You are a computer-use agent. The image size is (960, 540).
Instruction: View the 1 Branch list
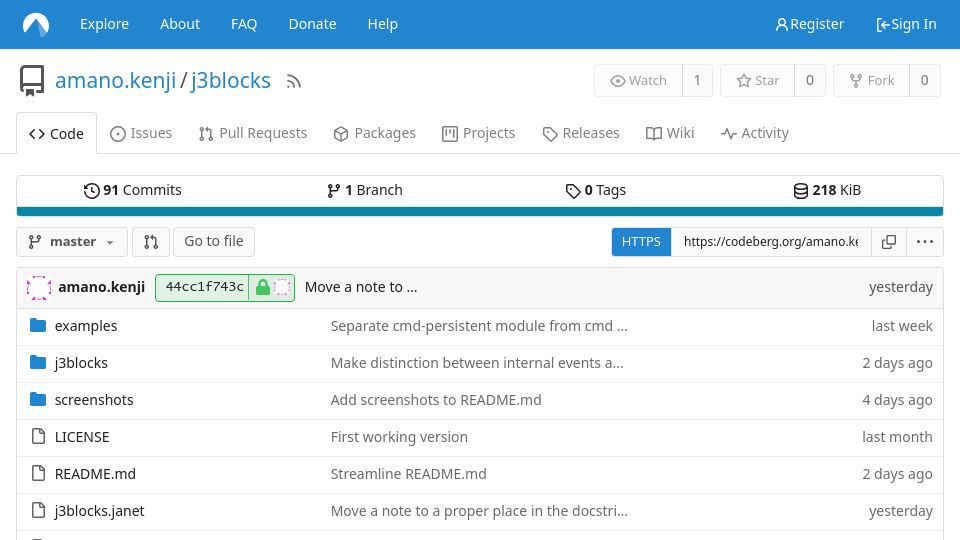point(364,190)
